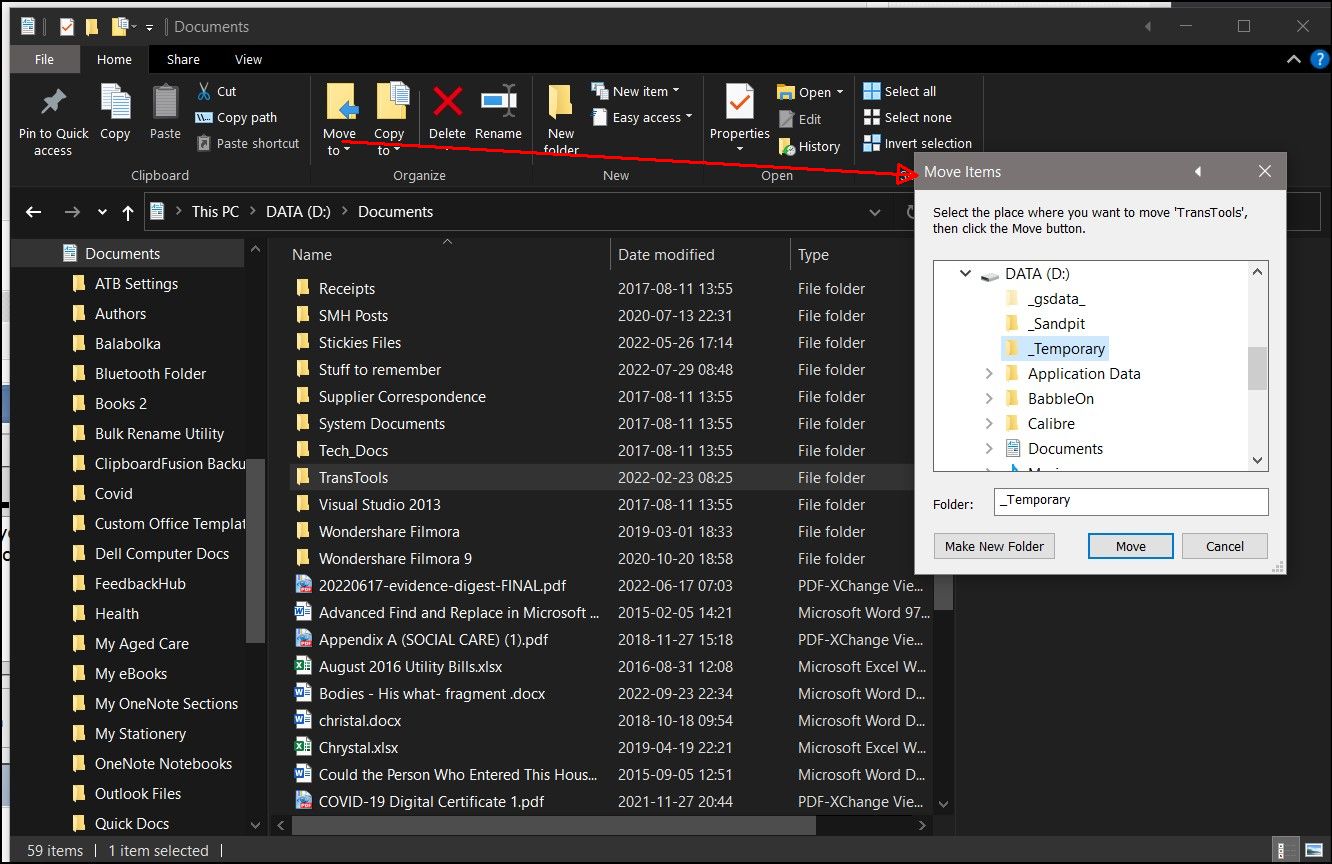Click the Delete icon in the ribbon
The width and height of the screenshot is (1332, 864).
(447, 103)
